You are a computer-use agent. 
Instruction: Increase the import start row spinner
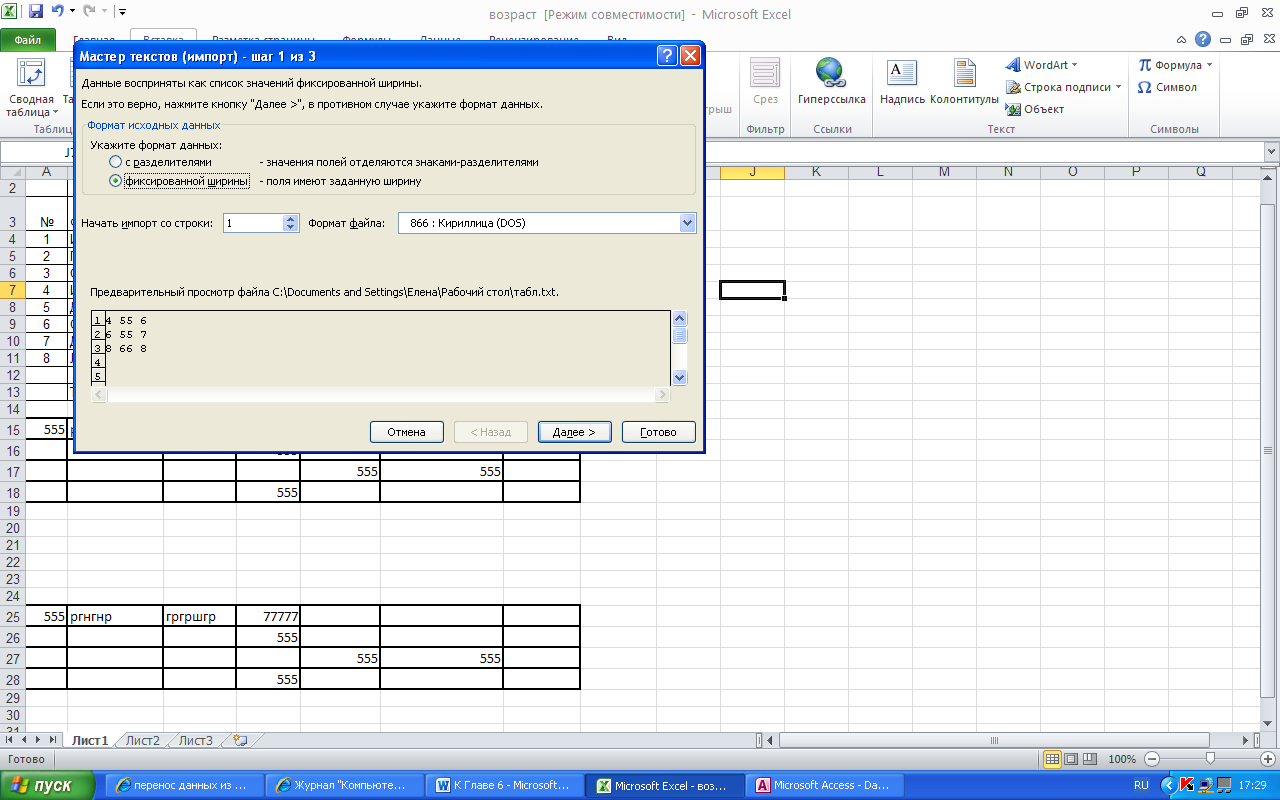coord(291,219)
